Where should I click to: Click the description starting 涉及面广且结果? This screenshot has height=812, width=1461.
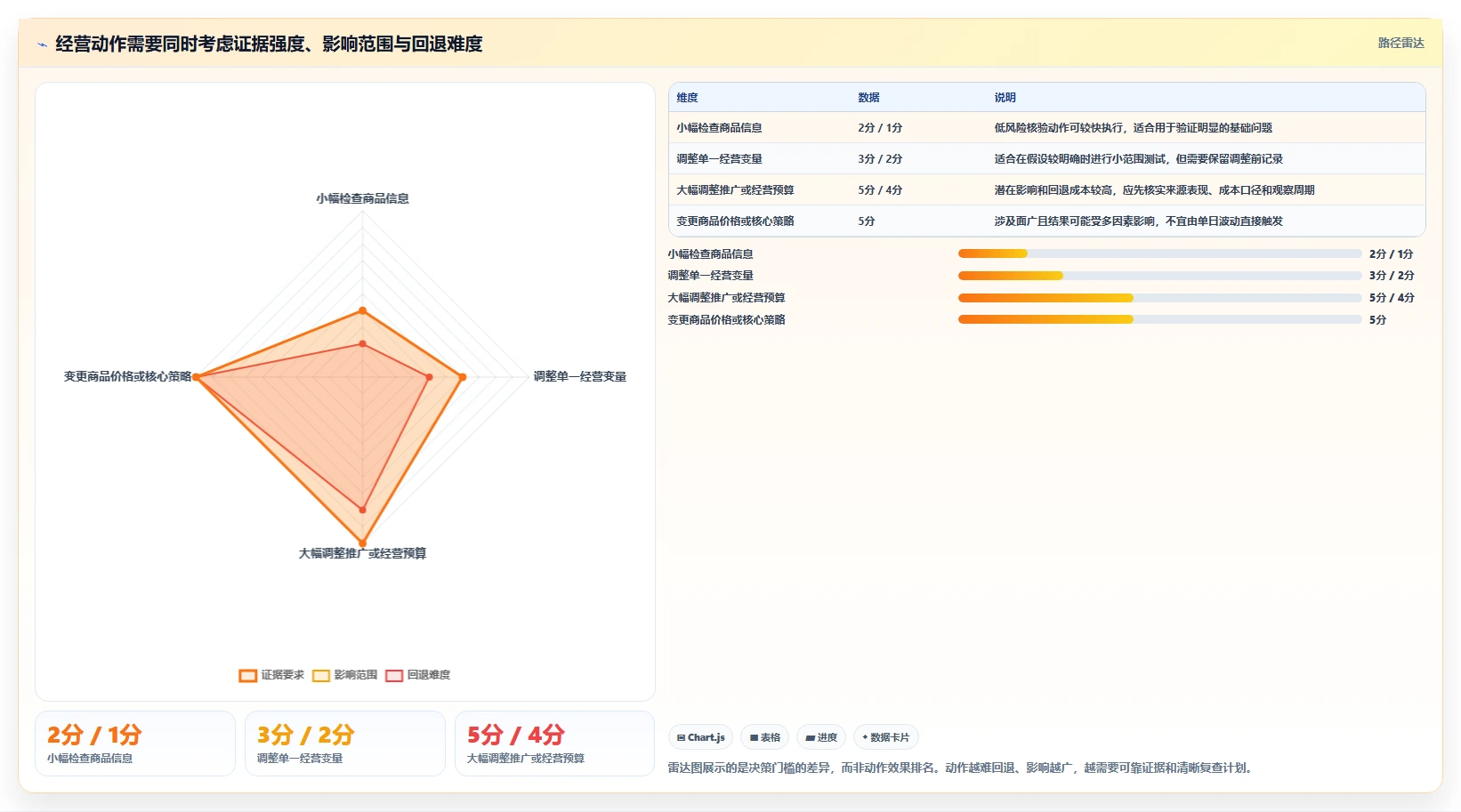(1138, 221)
